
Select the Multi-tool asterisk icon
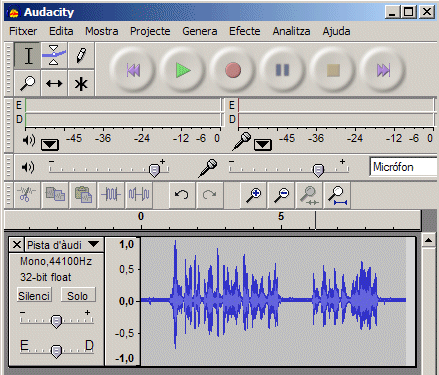[81, 83]
